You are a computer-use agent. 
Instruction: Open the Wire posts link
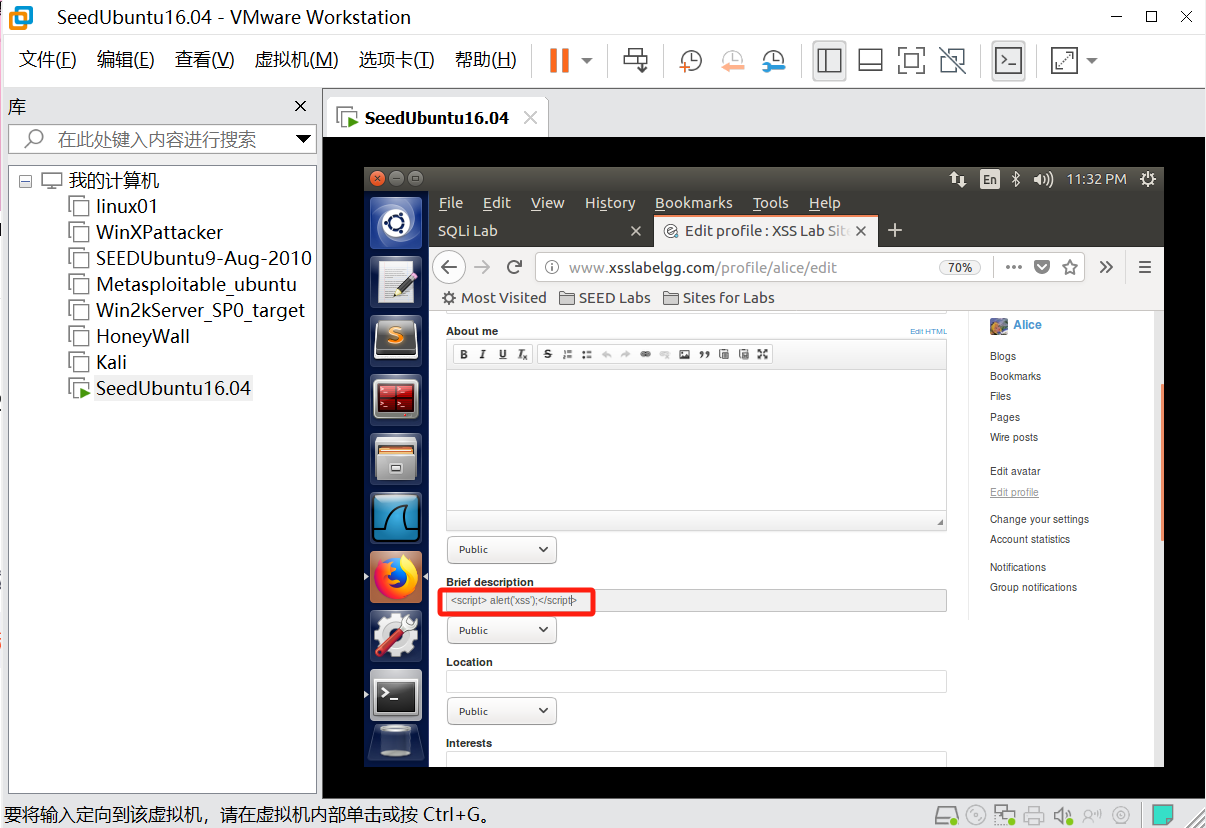pos(1014,438)
